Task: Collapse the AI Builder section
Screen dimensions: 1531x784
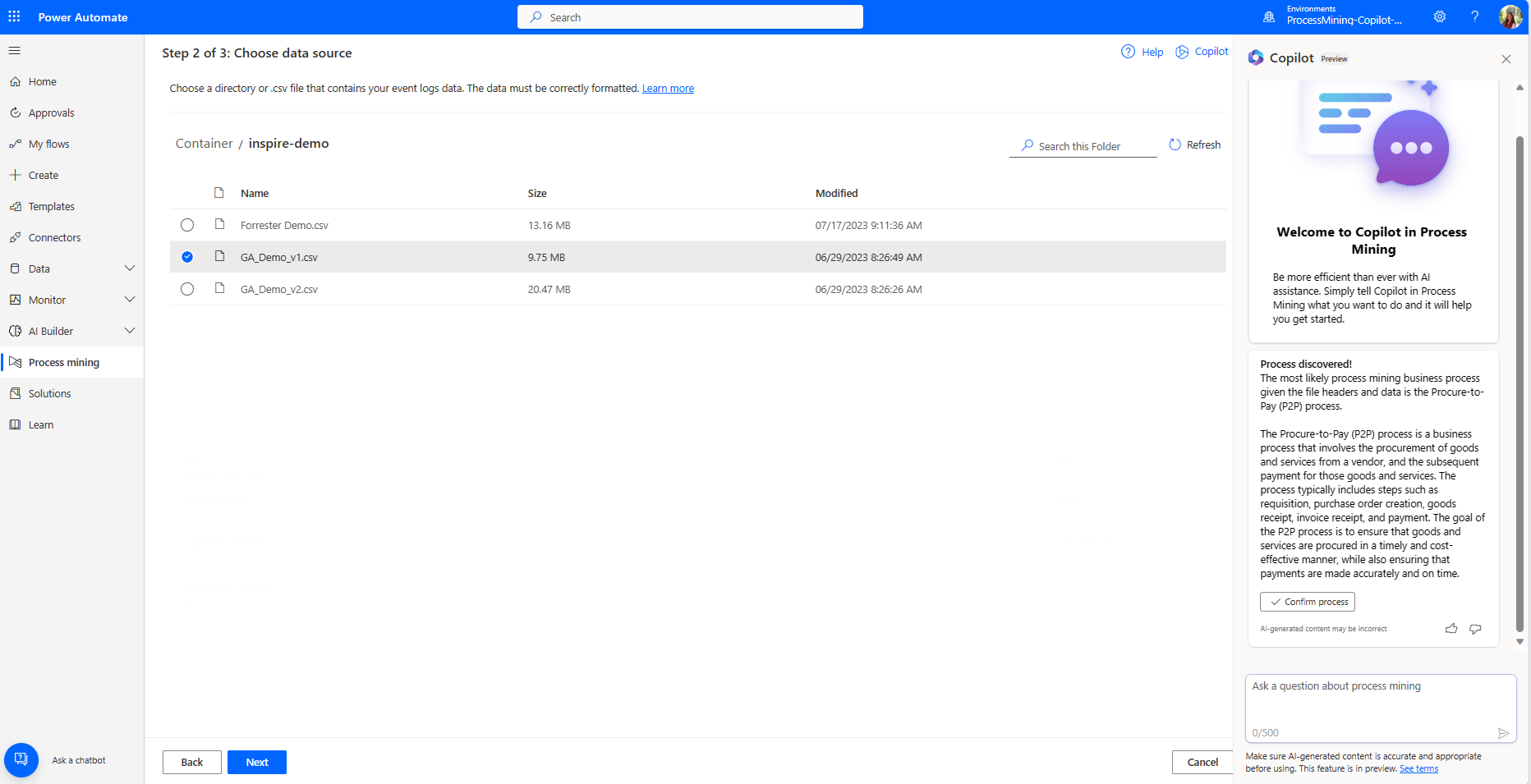Action: point(130,330)
